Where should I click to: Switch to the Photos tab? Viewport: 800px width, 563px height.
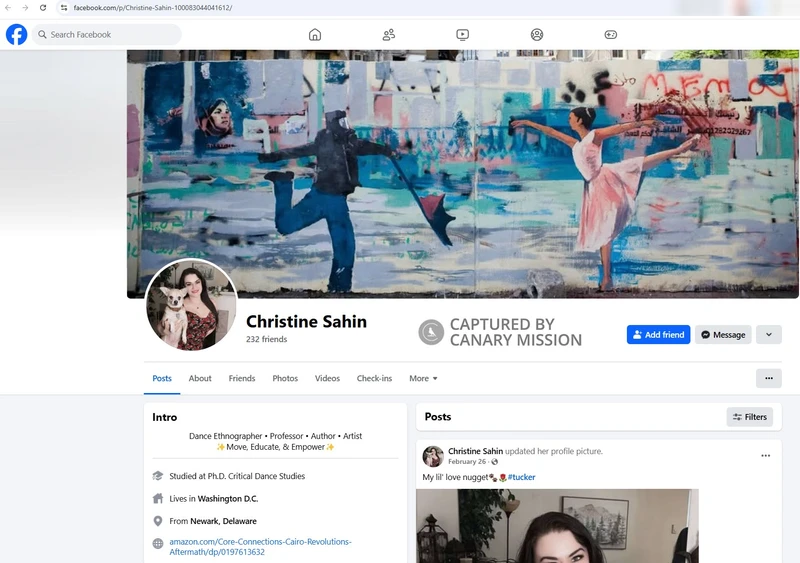[285, 379]
